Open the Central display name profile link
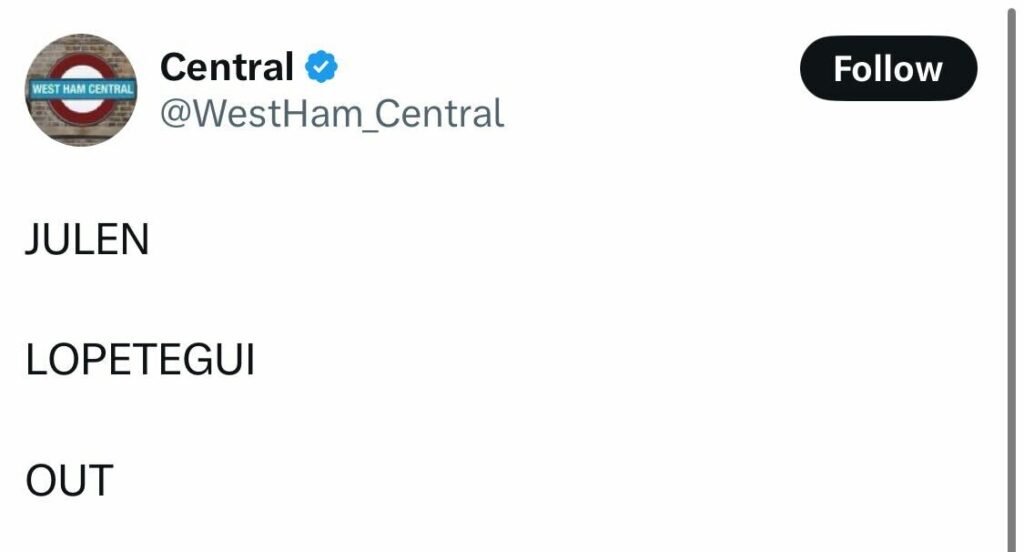Viewport: 1024px width, 552px height. pyautogui.click(x=227, y=67)
